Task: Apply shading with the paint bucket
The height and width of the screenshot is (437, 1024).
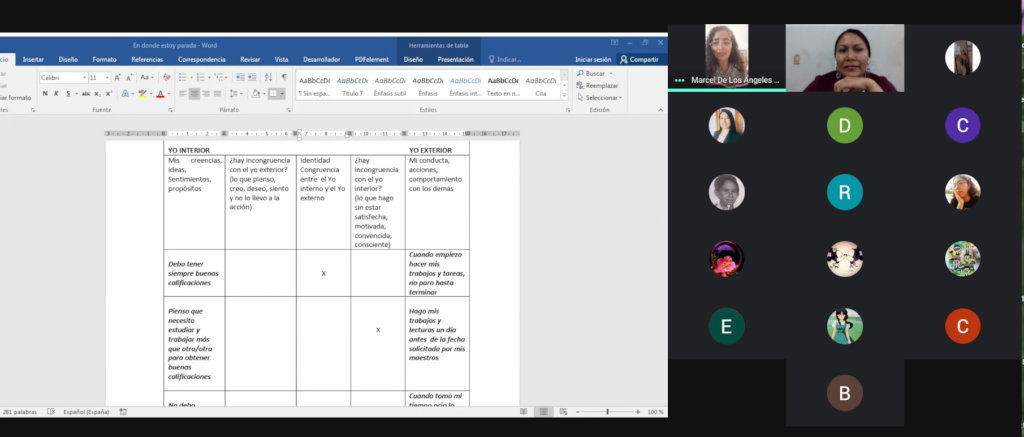Action: point(256,93)
